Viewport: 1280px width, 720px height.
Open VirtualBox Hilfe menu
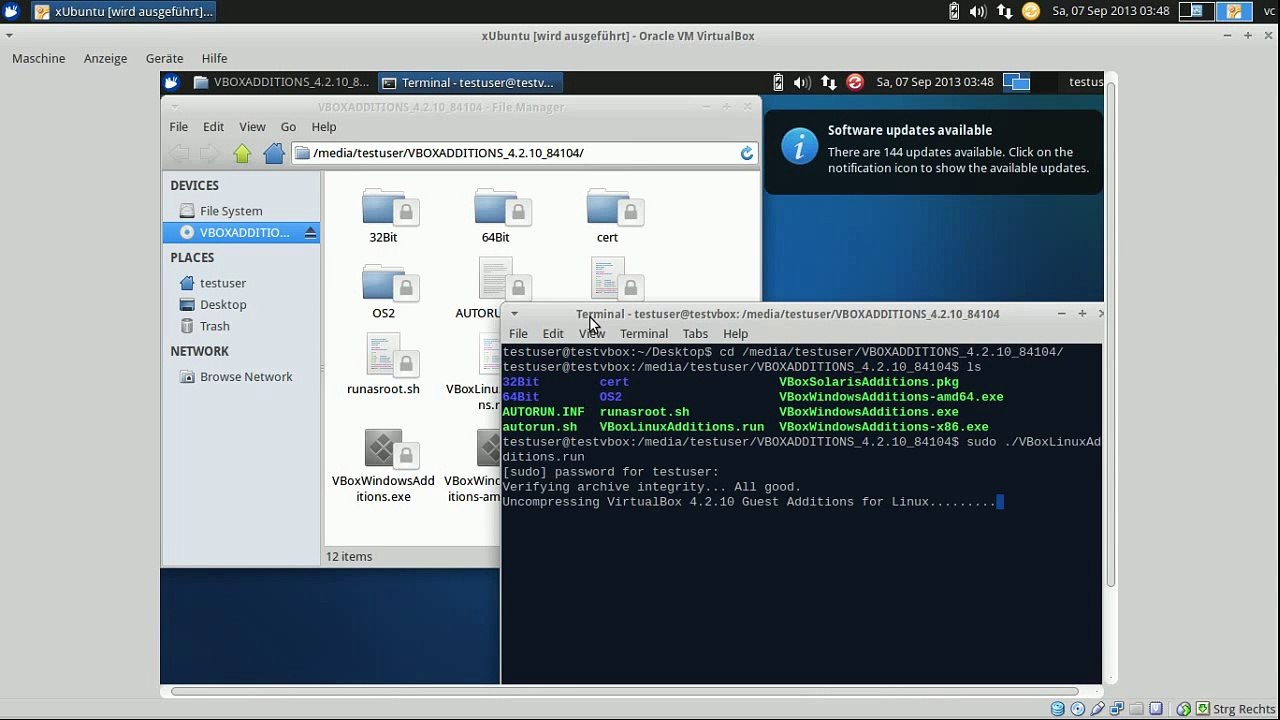click(214, 58)
